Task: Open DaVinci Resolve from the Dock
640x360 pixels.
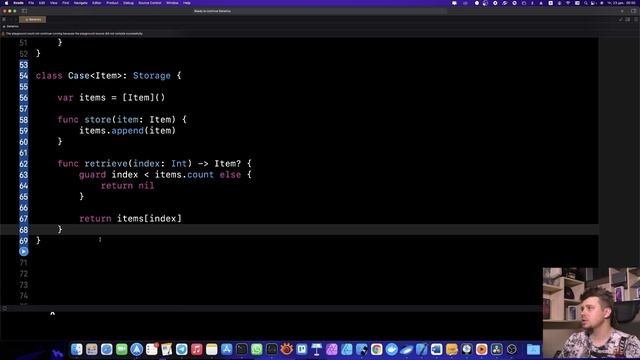Action: pyautogui.click(x=496, y=349)
